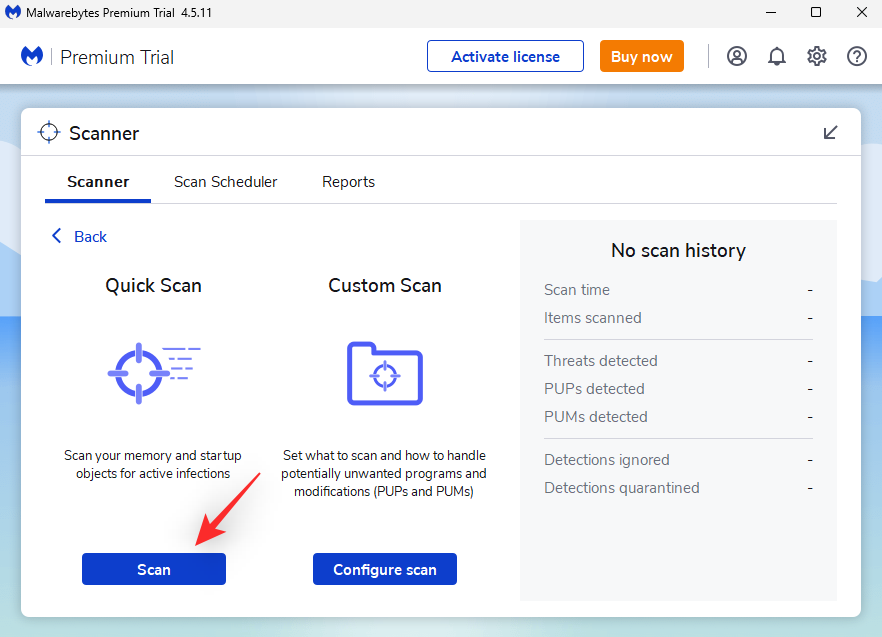The image size is (882, 637).
Task: Click the Malwarebytes logo in header
Action: pos(32,56)
